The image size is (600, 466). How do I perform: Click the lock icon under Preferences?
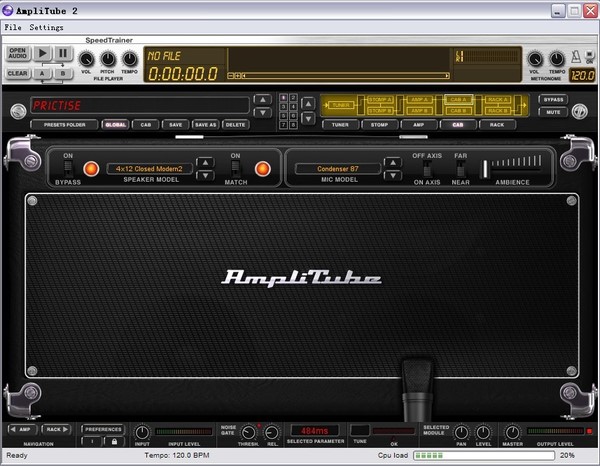point(114,442)
